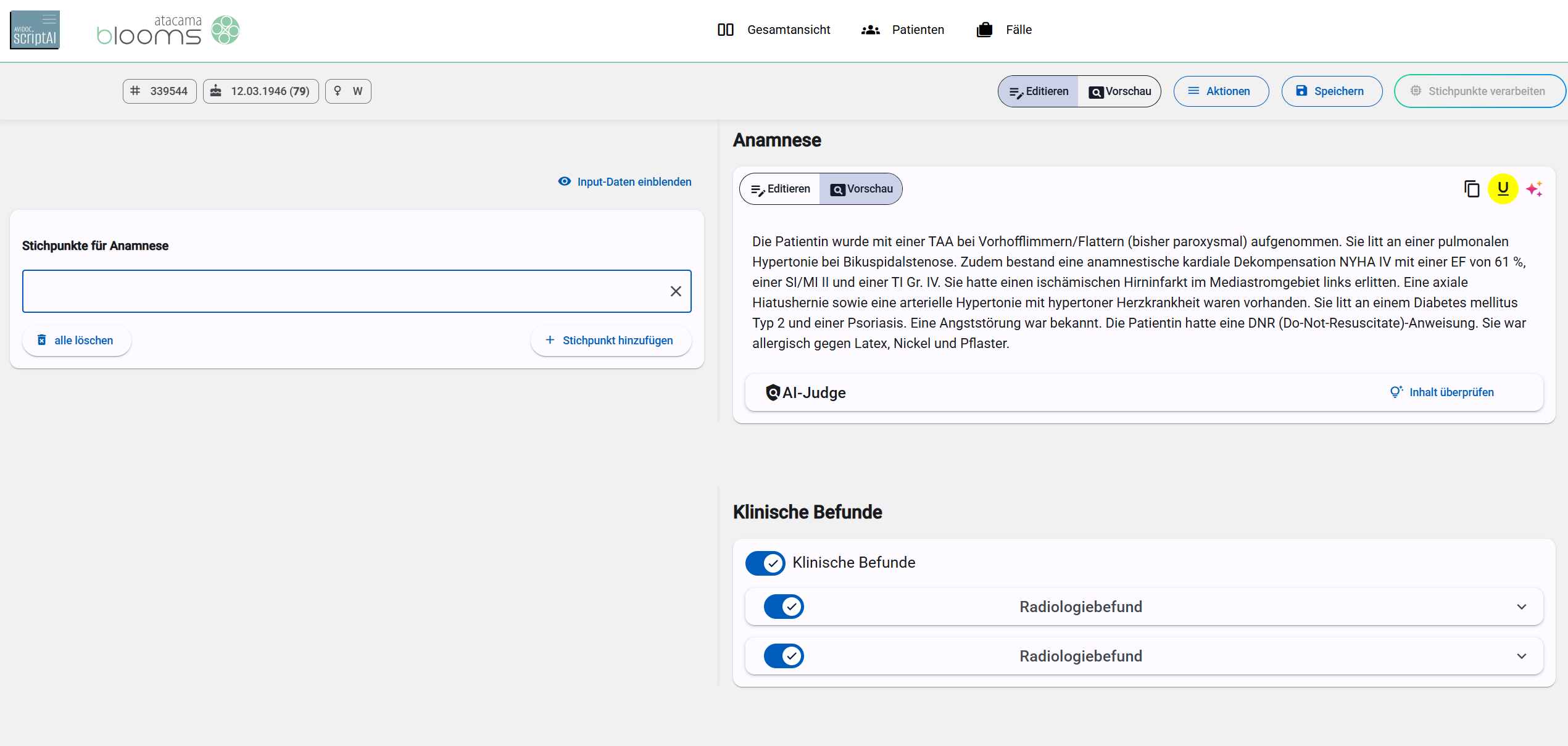
Task: Click the birthdate 12.03.1946 chip
Action: tap(261, 91)
